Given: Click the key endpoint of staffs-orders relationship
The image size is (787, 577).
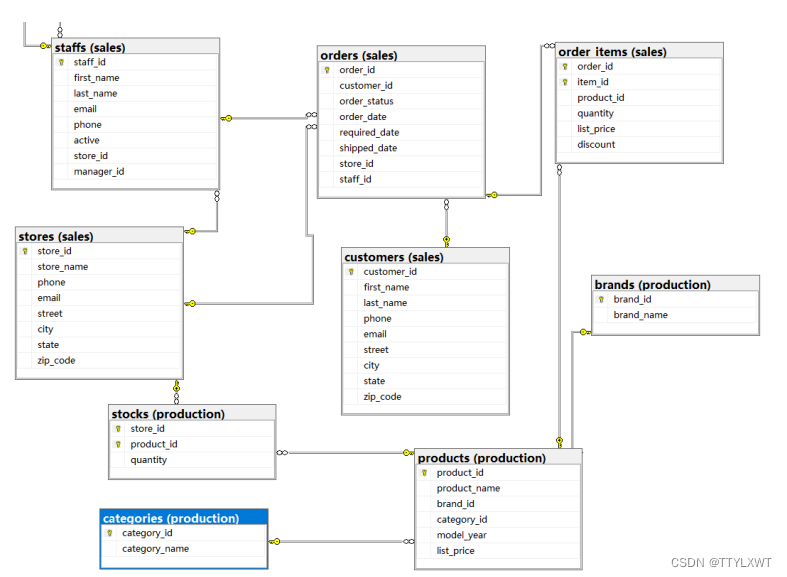Looking at the screenshot, I should click(226, 118).
